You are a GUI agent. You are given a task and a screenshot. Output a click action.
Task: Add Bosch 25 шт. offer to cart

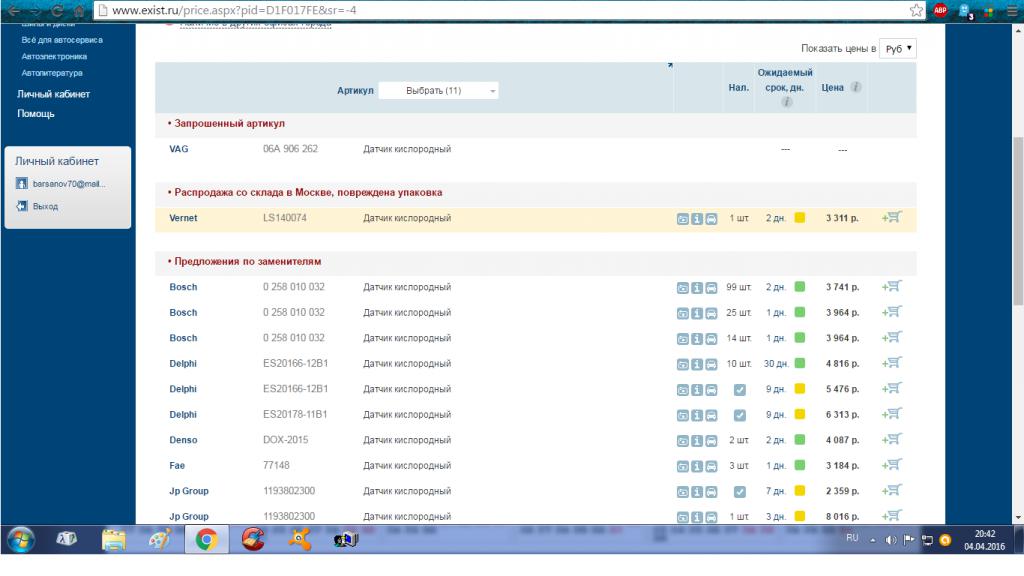892,312
